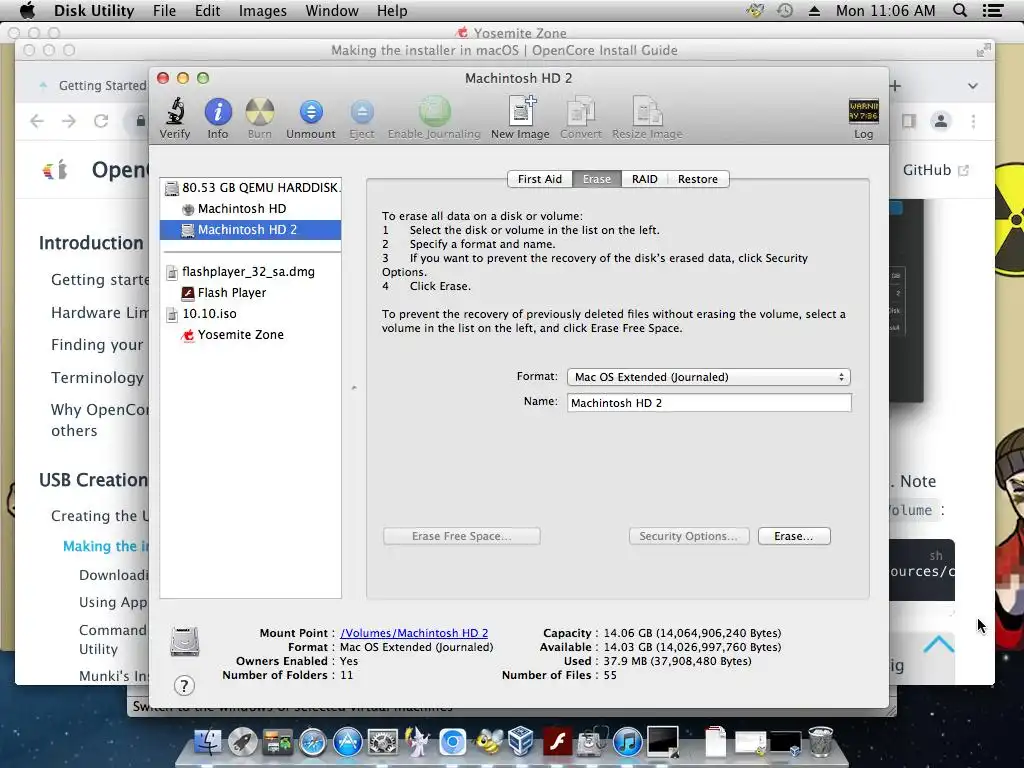
Task: Click the Getting Started browser tab
Action: 91,86
